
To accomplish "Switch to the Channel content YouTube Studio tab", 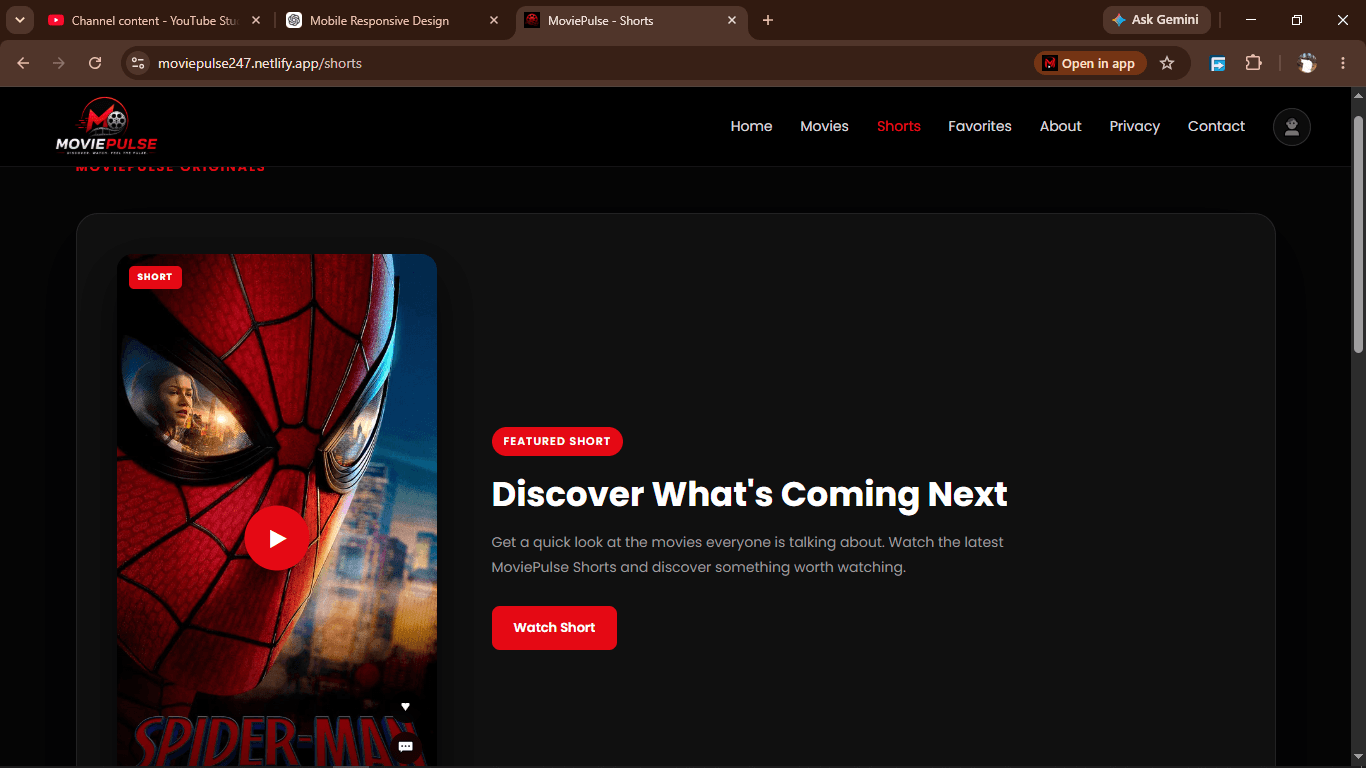I will click(155, 20).
